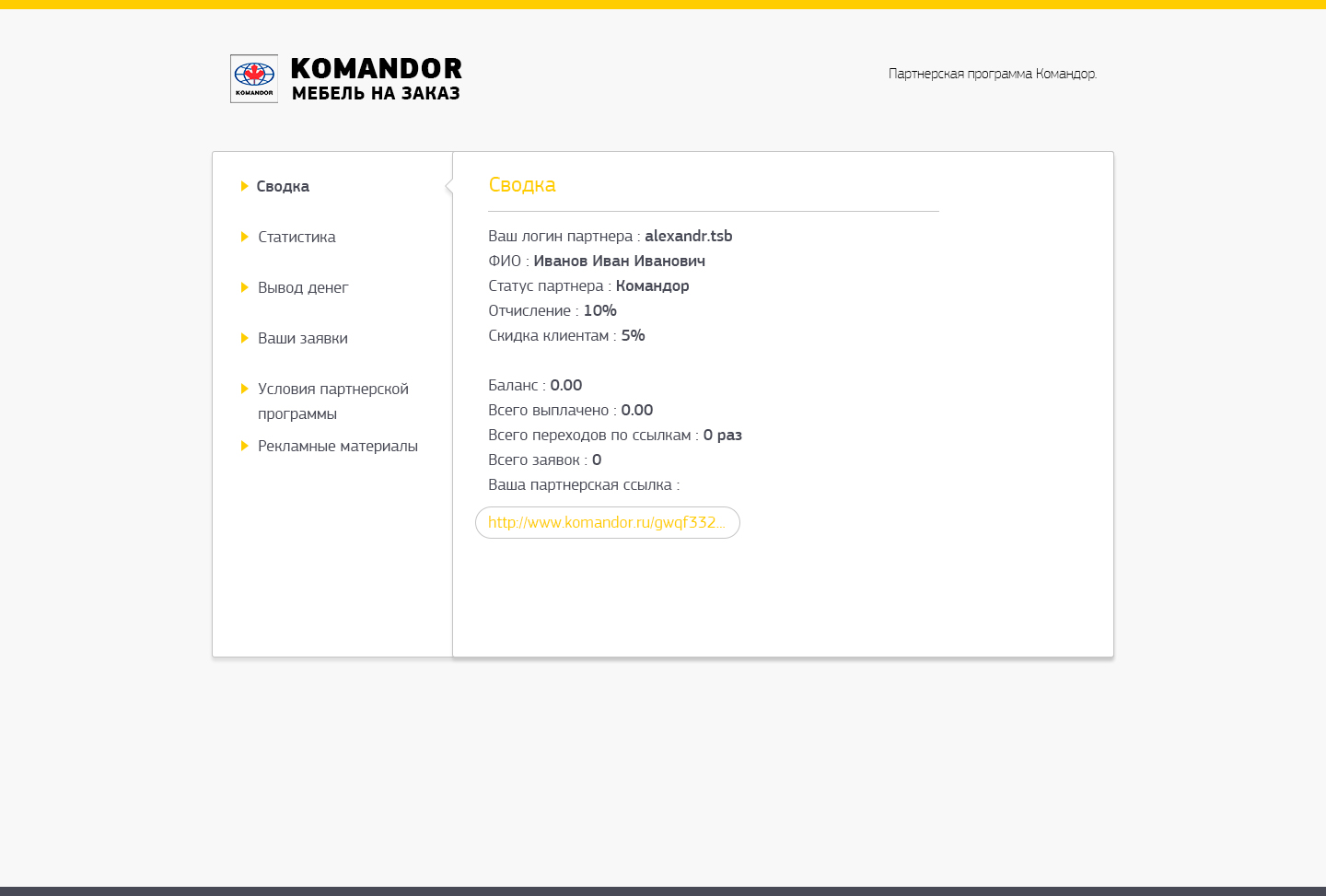Click the yellow arrow beside Вывод денег
The height and width of the screenshot is (896, 1326).
[x=244, y=287]
